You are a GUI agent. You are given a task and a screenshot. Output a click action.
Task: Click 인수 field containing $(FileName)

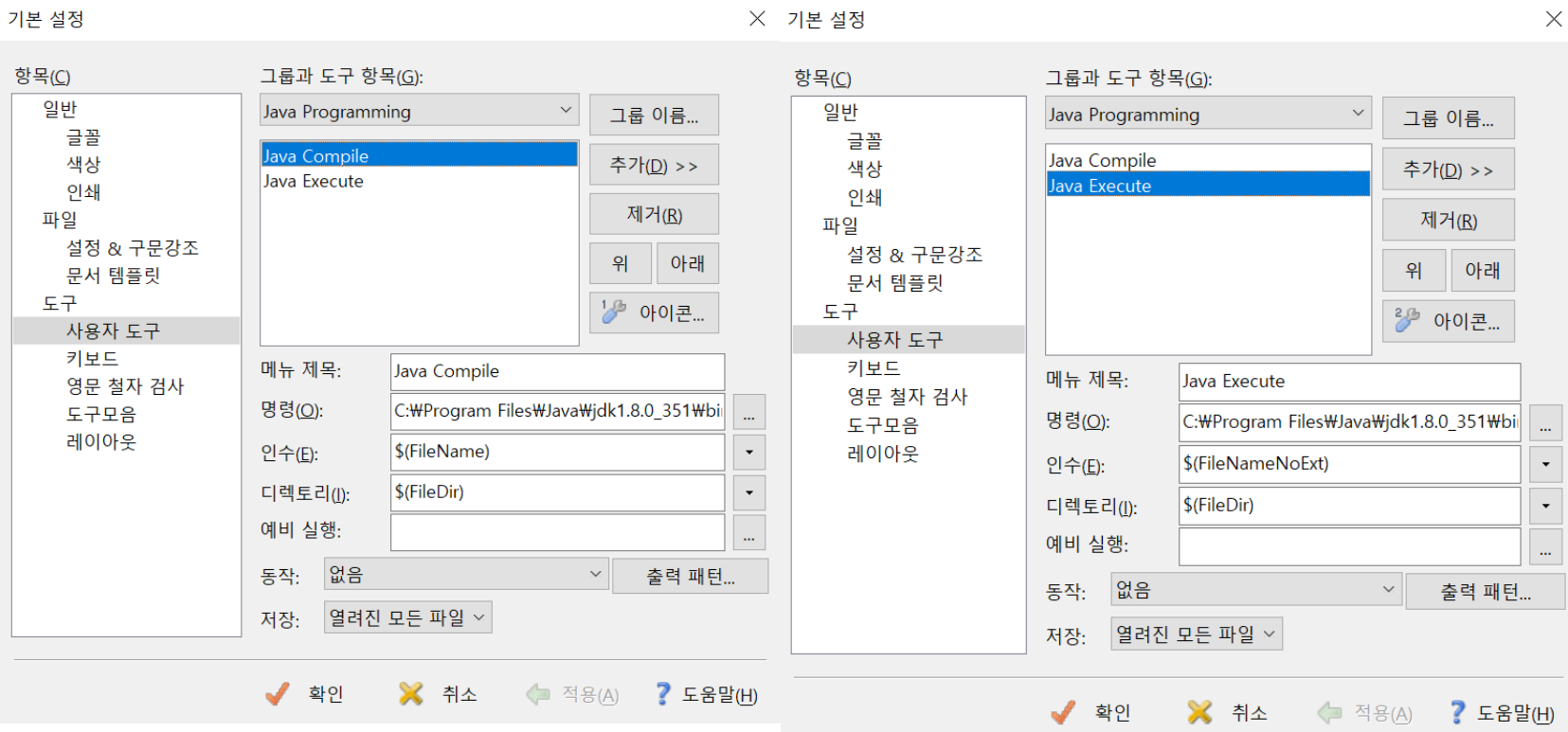[557, 452]
